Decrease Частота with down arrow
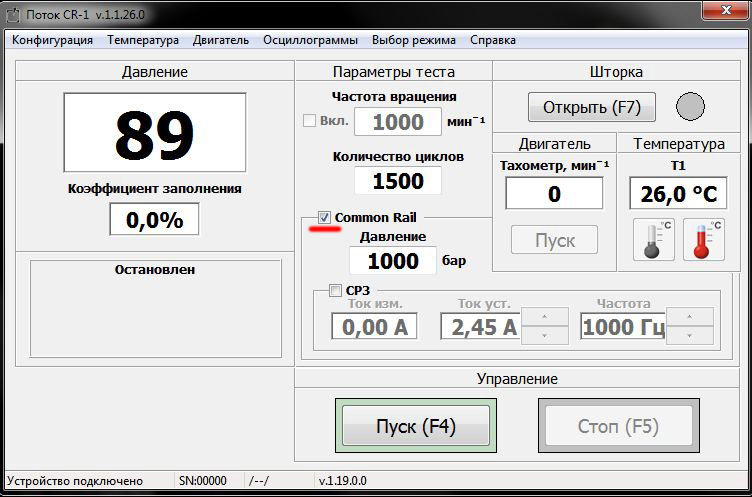The width and height of the screenshot is (752, 497). point(690,335)
